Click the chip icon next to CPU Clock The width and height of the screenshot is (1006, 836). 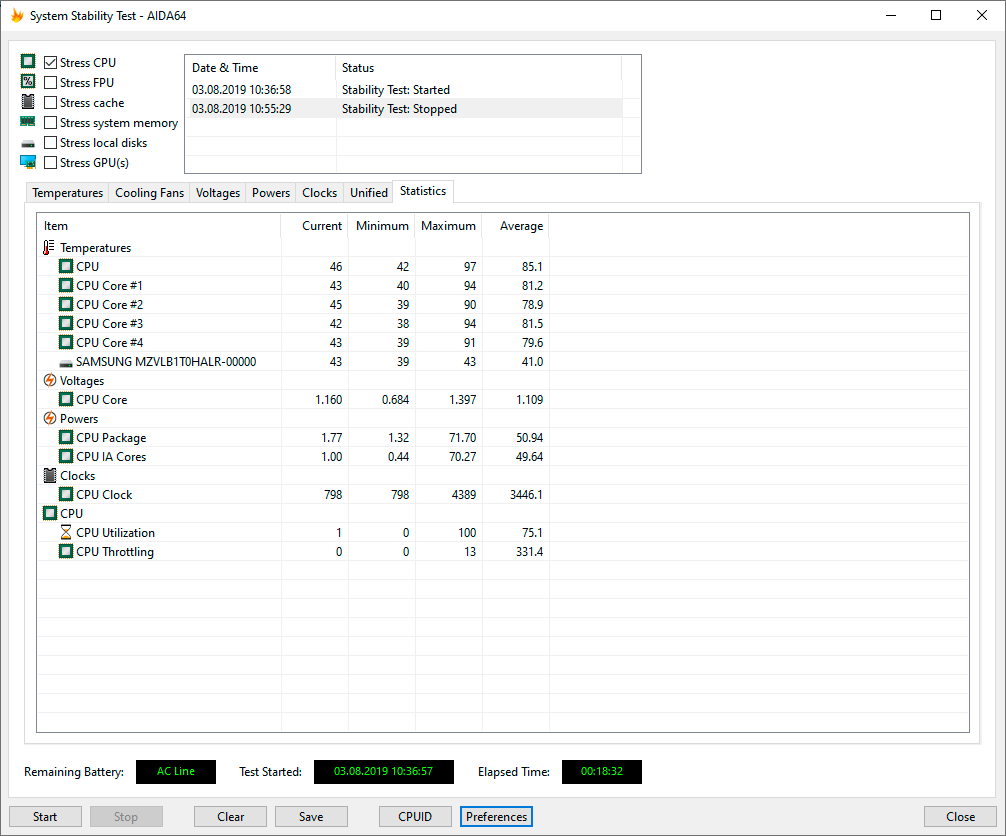pyautogui.click(x=65, y=495)
